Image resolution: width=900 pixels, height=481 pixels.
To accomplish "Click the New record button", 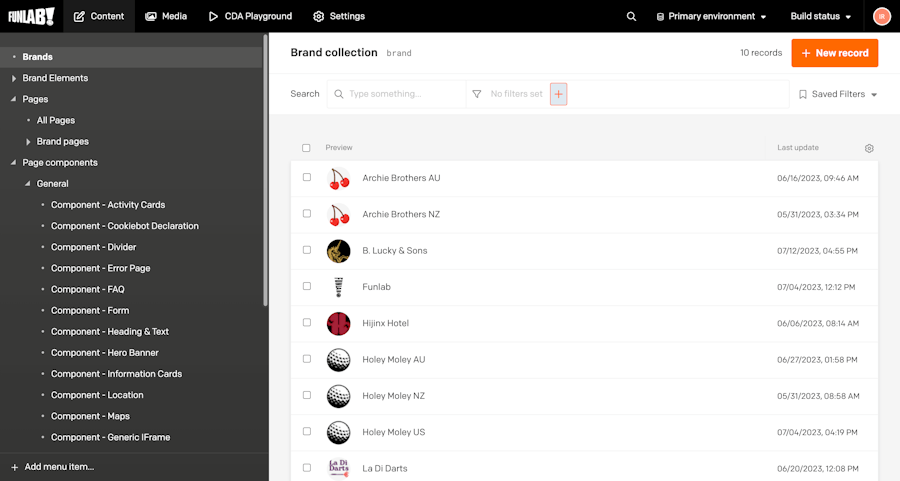I will click(x=835, y=53).
